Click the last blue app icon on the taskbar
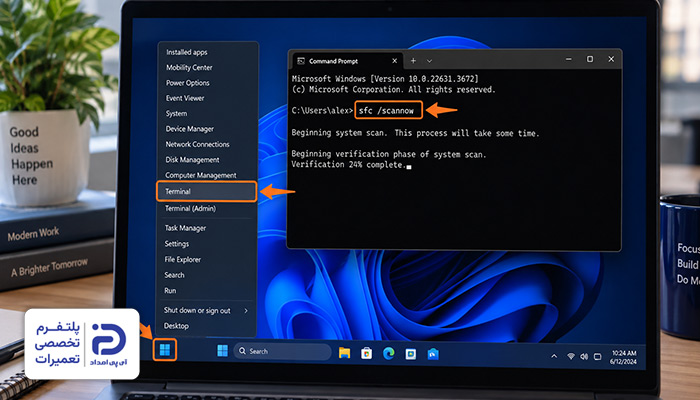The height and width of the screenshot is (400, 700). click(433, 354)
